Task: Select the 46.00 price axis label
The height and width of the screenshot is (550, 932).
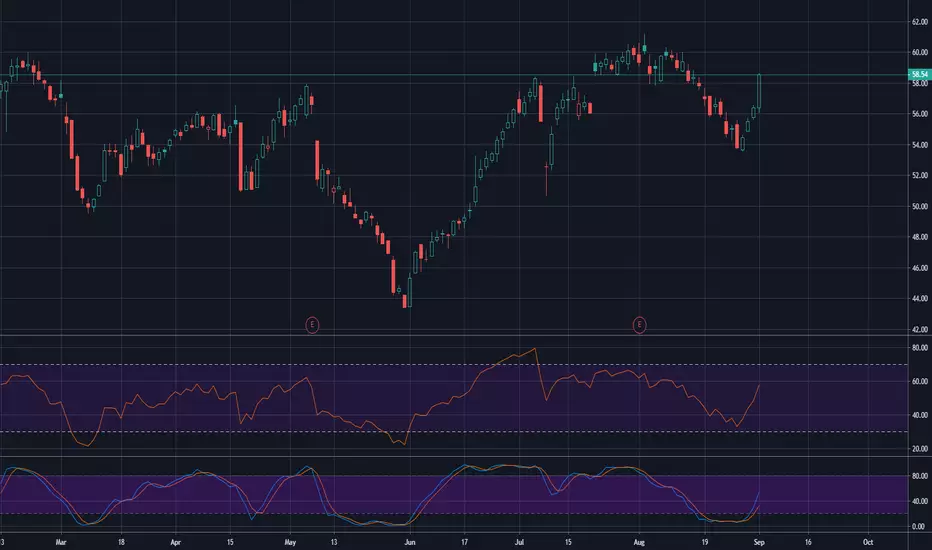Action: [x=920, y=268]
